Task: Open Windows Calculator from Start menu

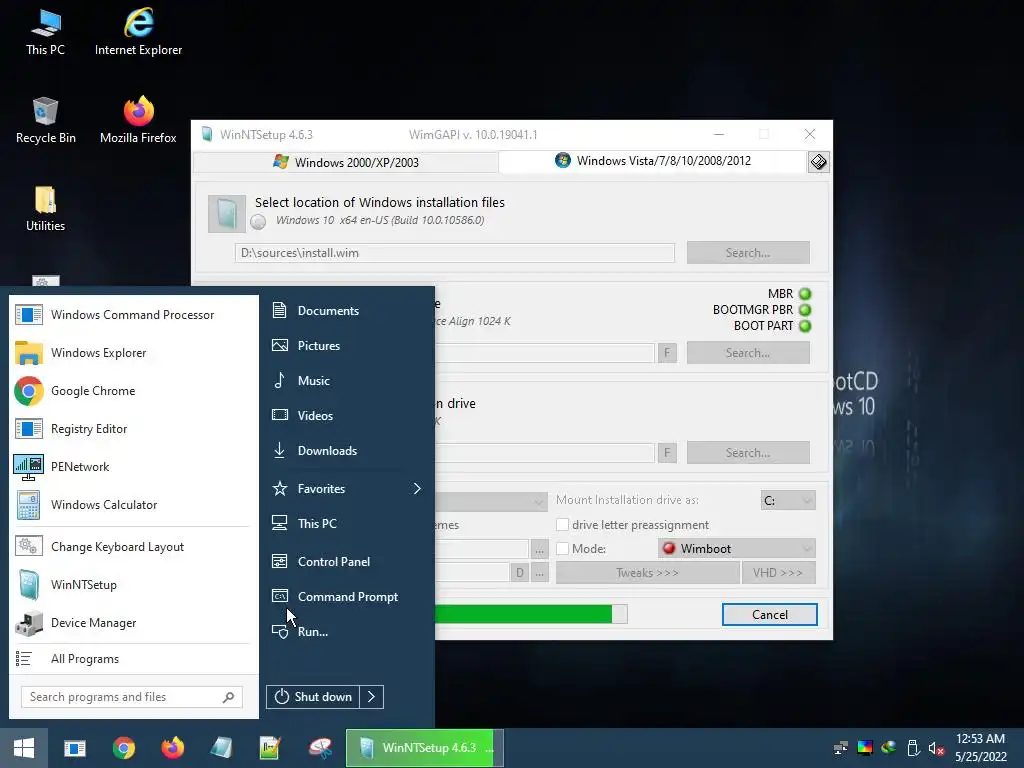Action: coord(131,504)
